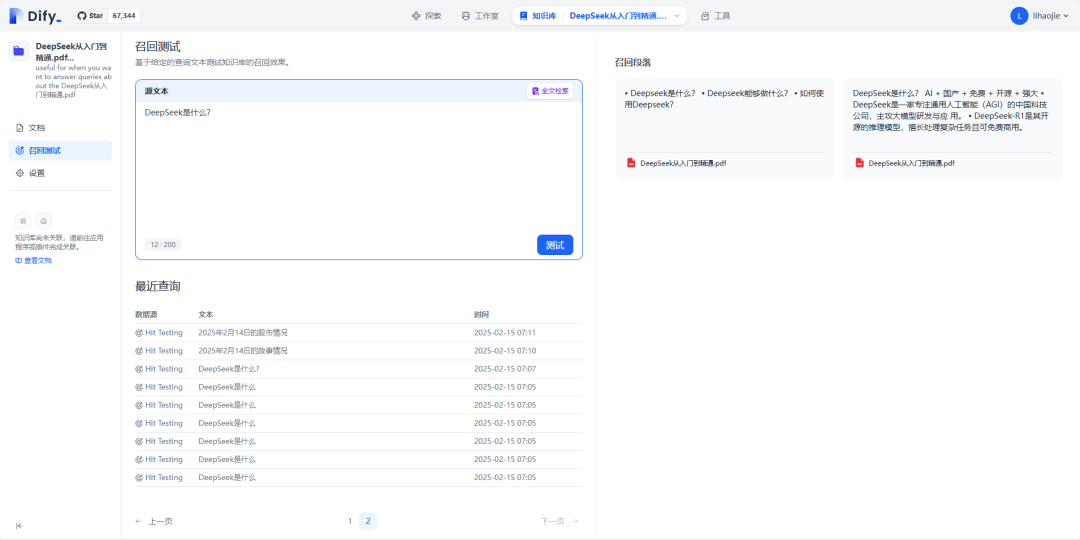Open the second recalled paragraph card about AGI
The width and height of the screenshot is (1080, 540).
click(x=952, y=128)
